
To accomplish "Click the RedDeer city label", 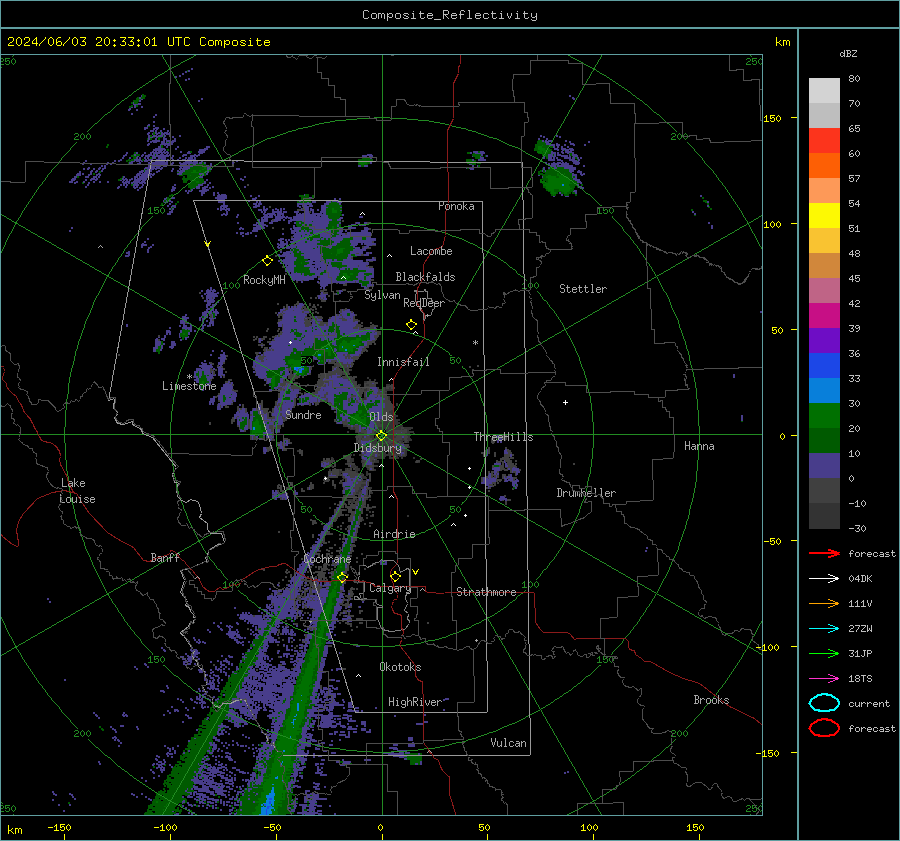I will pyautogui.click(x=424, y=303).
